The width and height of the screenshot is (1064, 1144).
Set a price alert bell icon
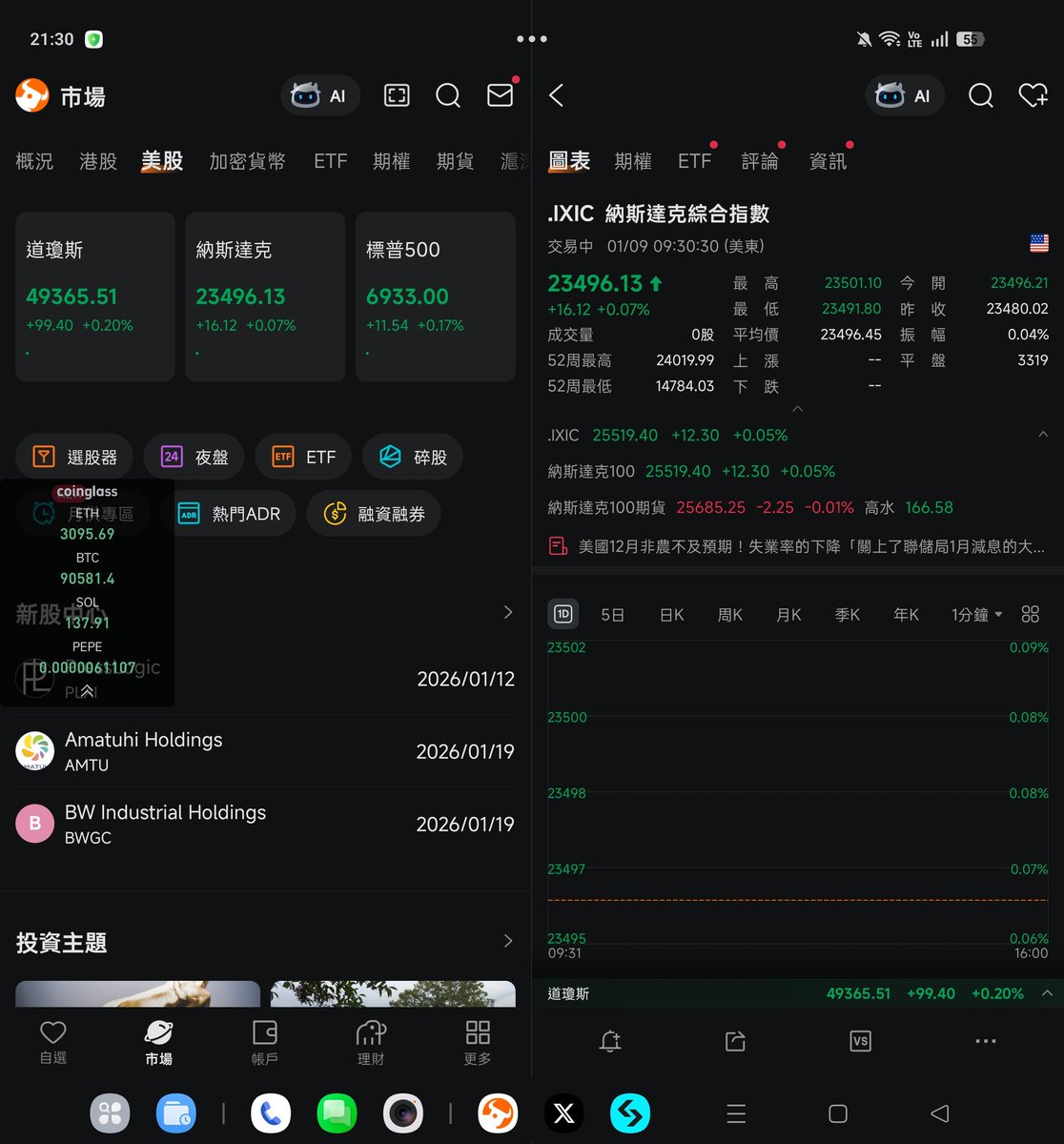(610, 1041)
